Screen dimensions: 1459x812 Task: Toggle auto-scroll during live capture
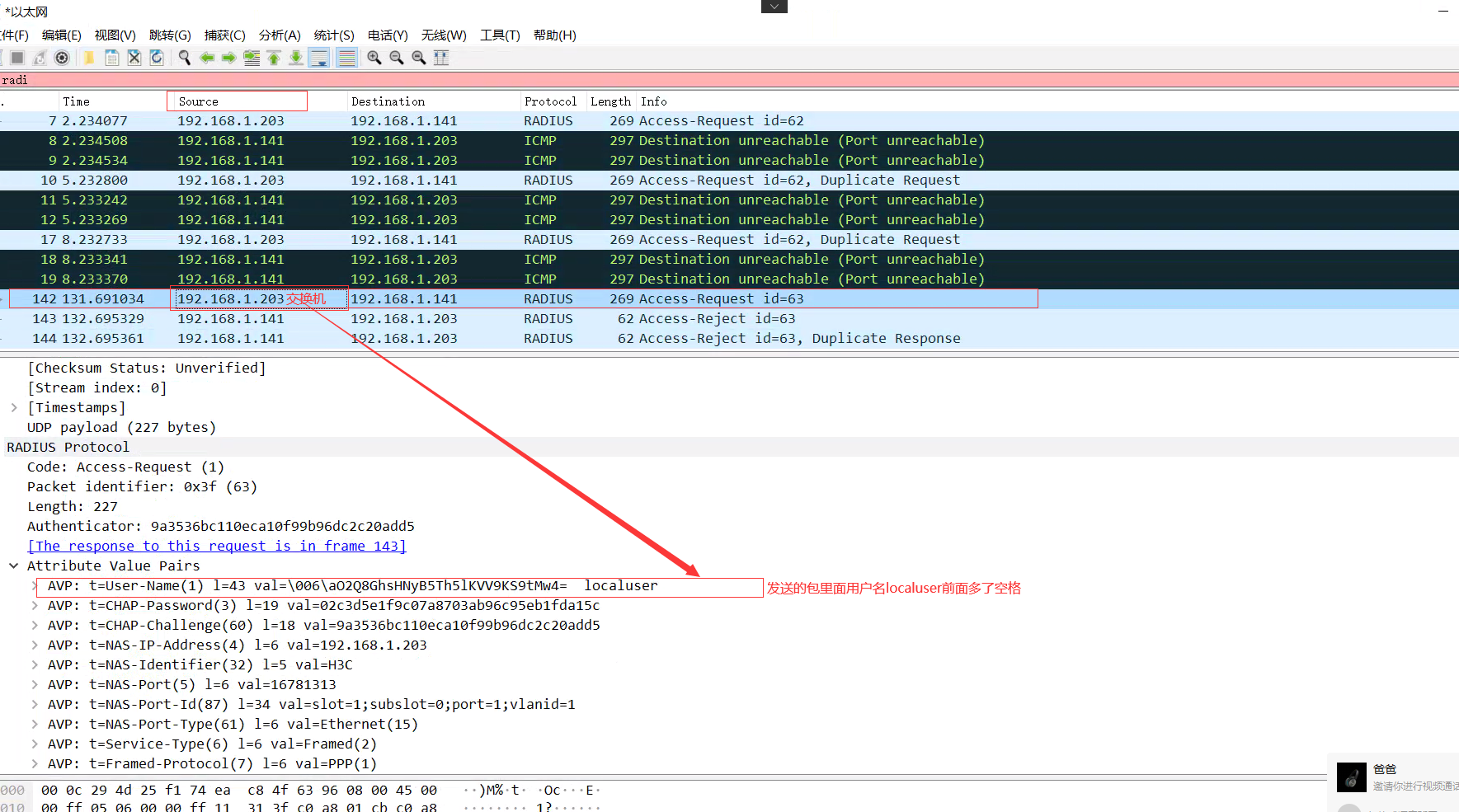[x=319, y=58]
